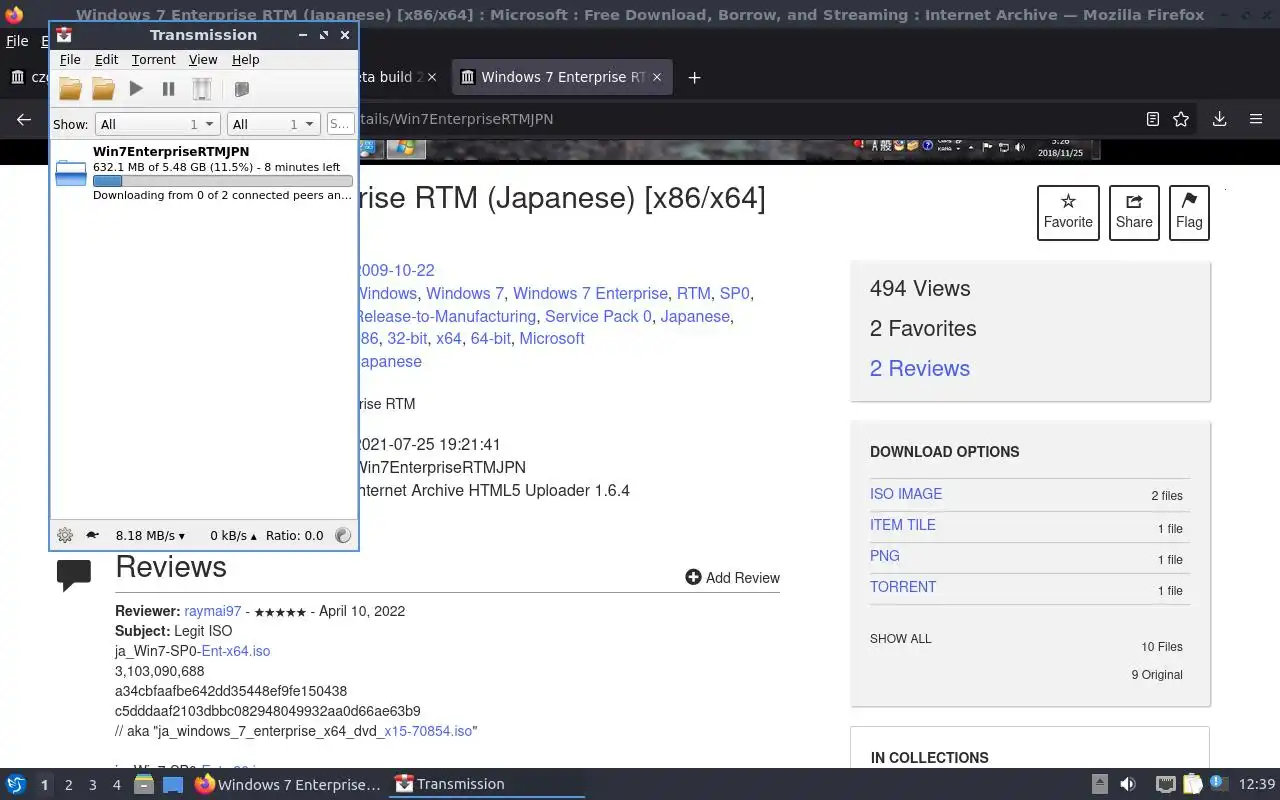Open the Torrent menu
Image resolution: width=1280 pixels, height=800 pixels.
coord(153,60)
